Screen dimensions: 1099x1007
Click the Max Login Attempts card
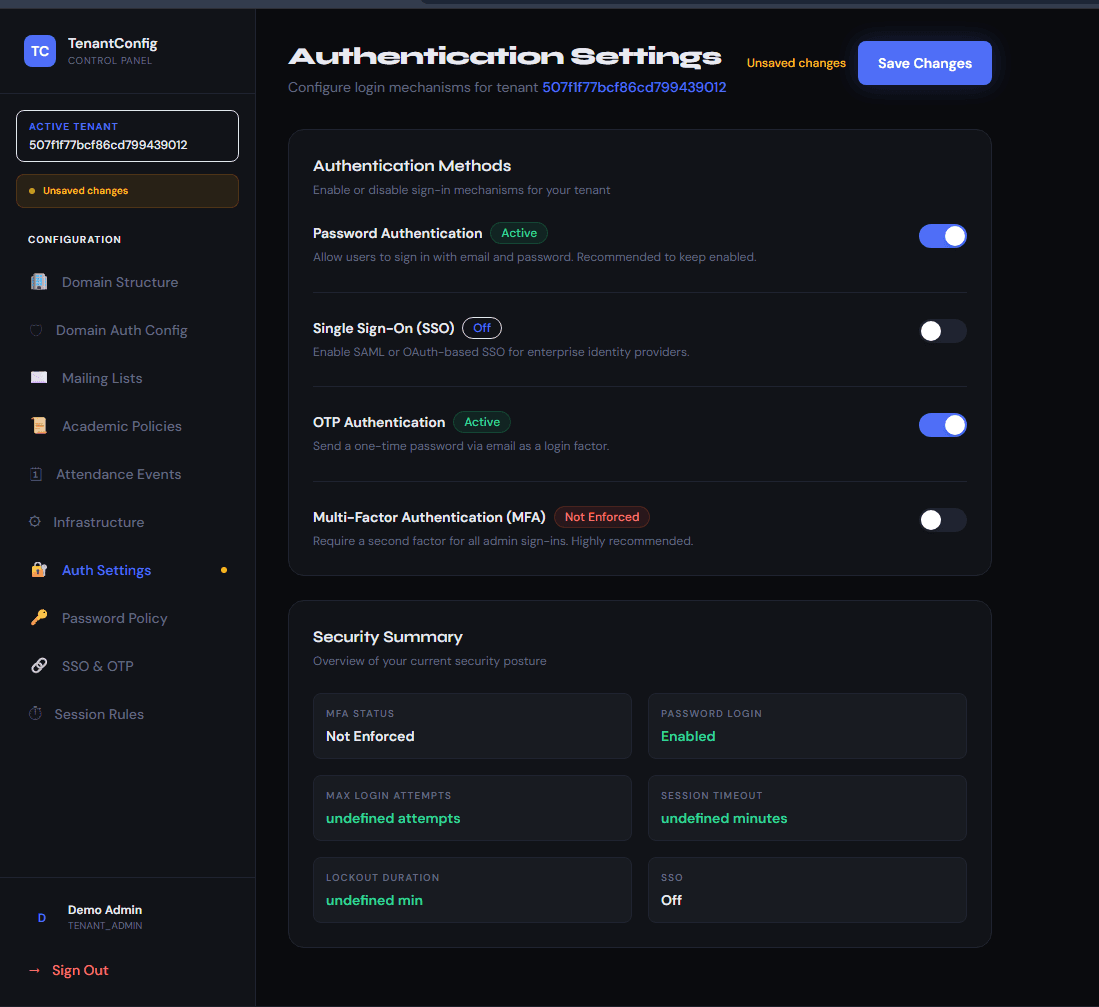472,808
